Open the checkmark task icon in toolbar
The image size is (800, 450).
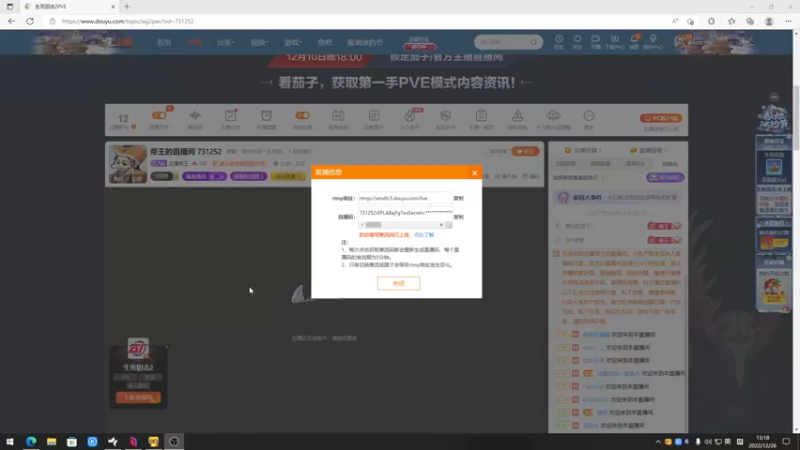(x=231, y=116)
